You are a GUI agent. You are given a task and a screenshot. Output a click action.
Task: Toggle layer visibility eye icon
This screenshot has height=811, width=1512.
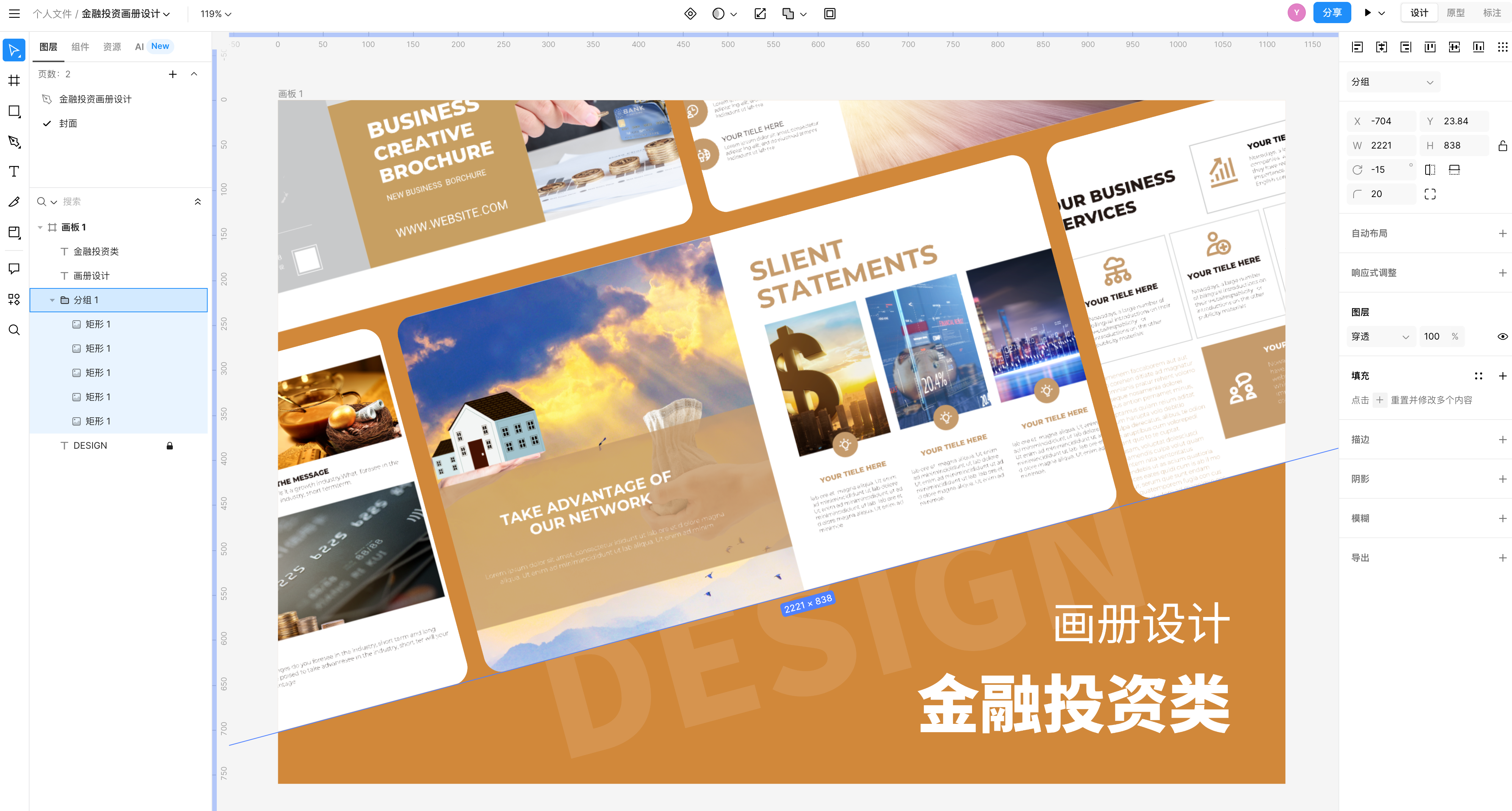[1502, 336]
